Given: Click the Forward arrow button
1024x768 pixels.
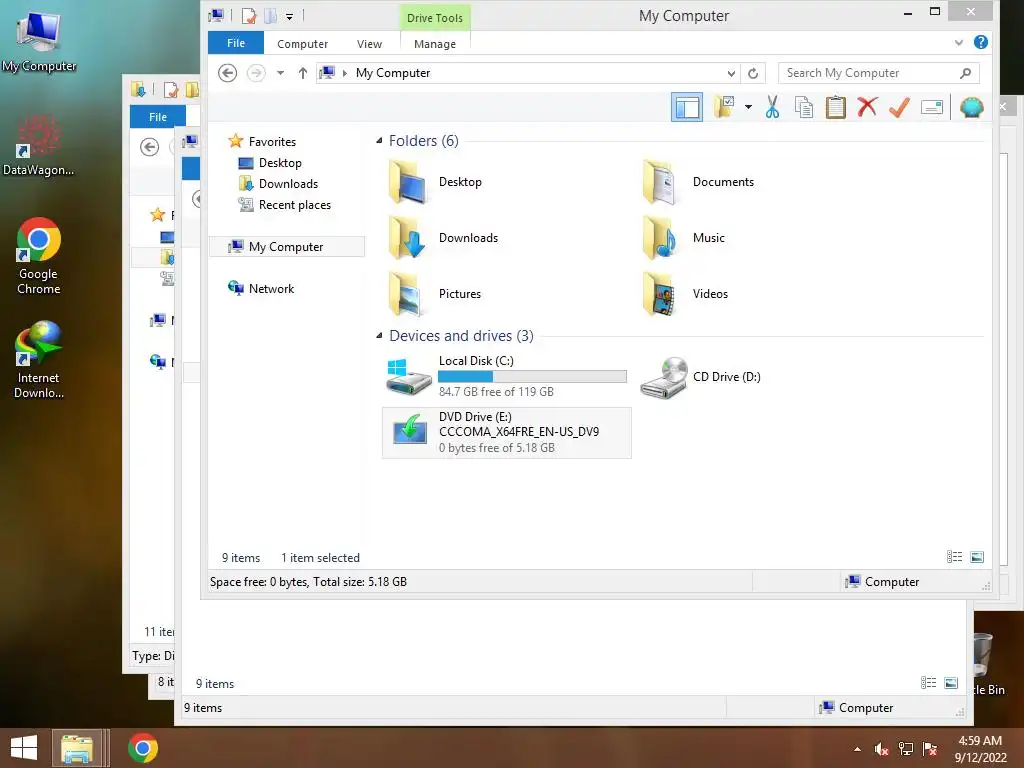Looking at the screenshot, I should tap(256, 73).
